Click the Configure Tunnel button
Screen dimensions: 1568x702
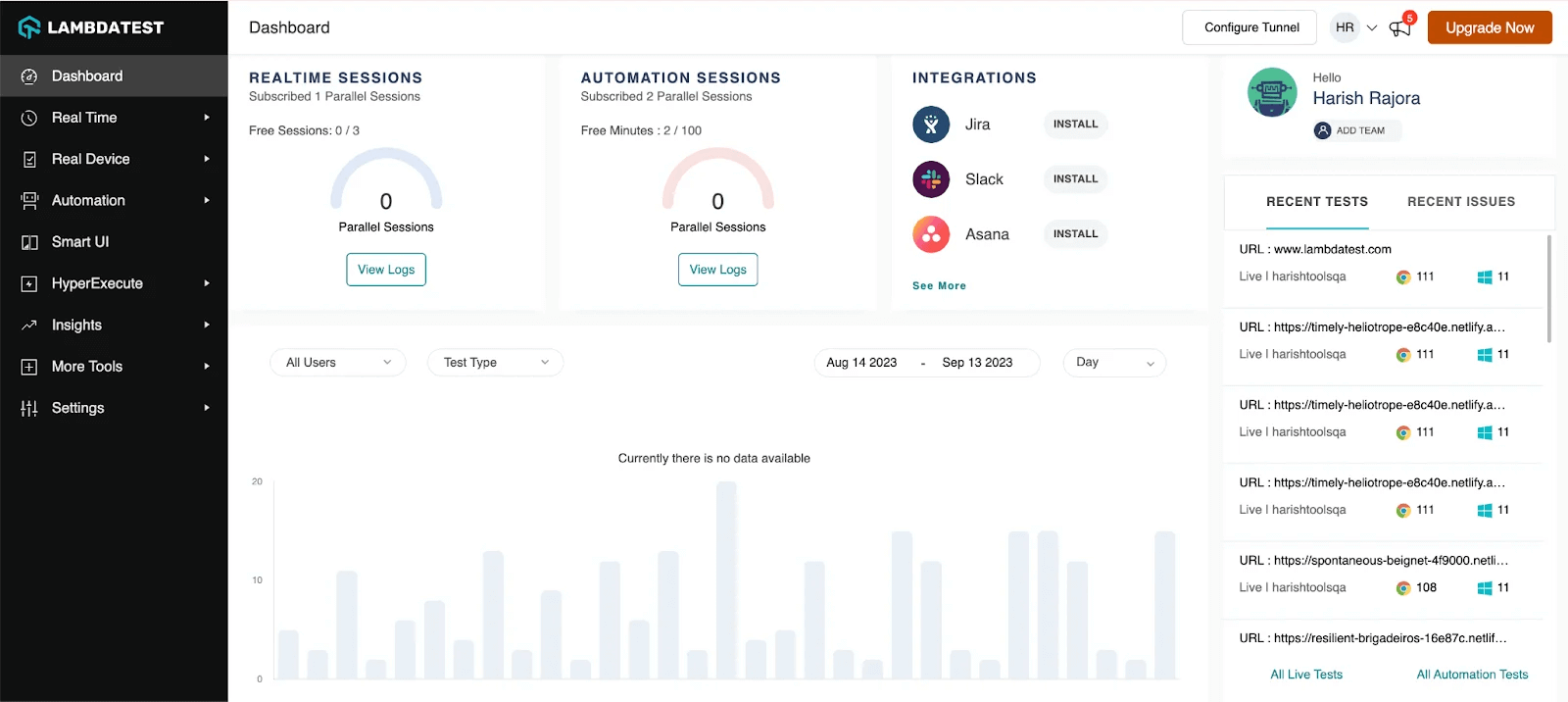tap(1251, 27)
